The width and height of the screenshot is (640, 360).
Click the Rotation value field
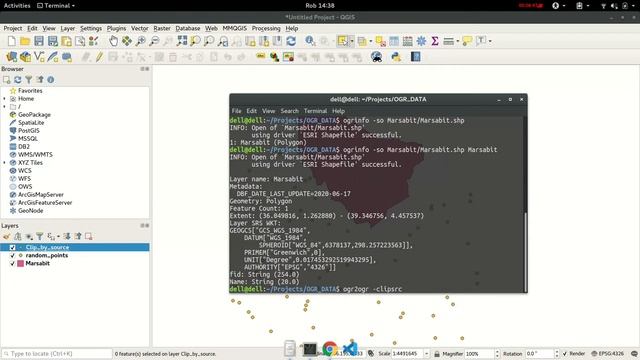(x=539, y=353)
